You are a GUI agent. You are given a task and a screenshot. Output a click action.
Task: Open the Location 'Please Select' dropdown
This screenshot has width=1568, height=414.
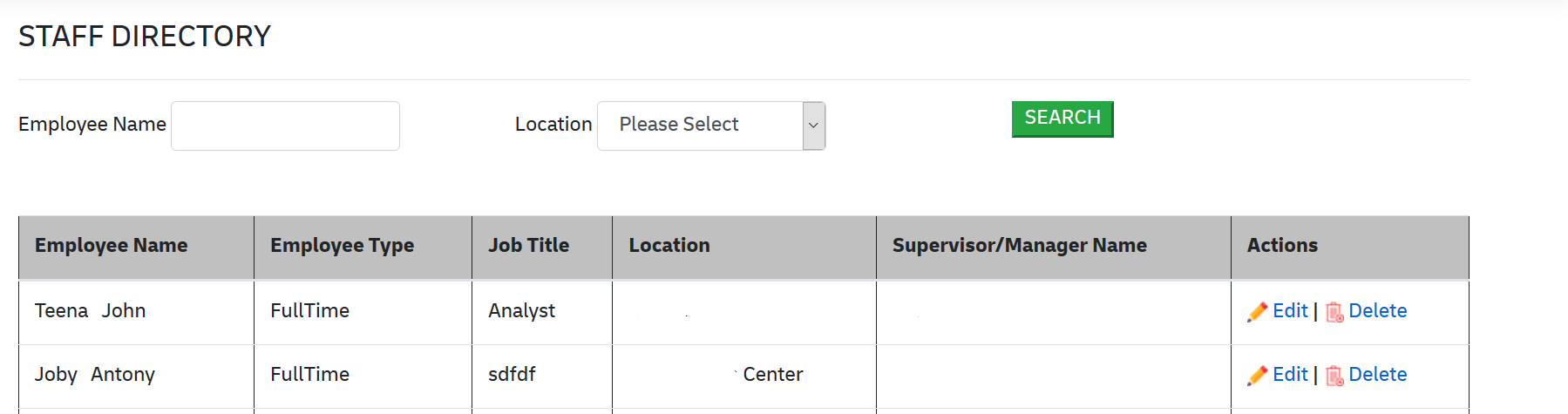pos(711,126)
